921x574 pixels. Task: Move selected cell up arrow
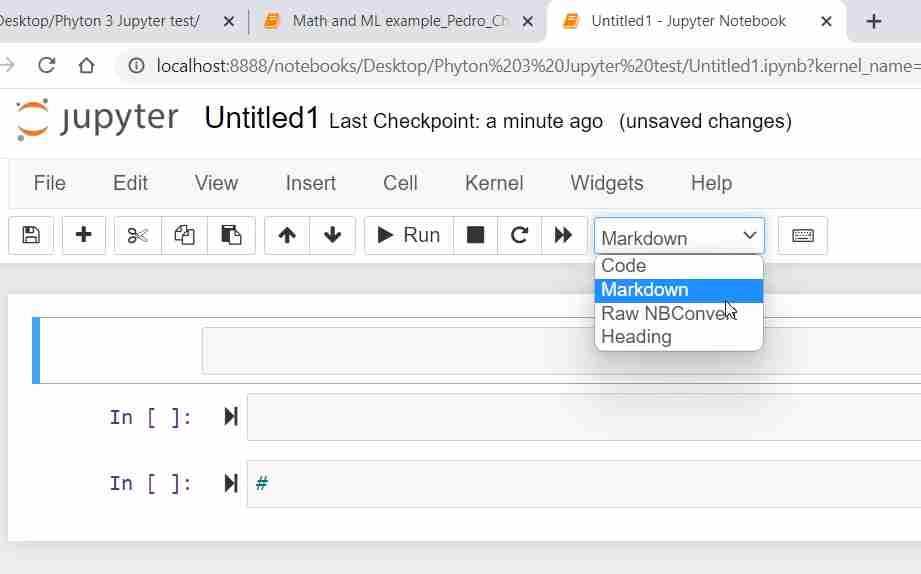287,236
